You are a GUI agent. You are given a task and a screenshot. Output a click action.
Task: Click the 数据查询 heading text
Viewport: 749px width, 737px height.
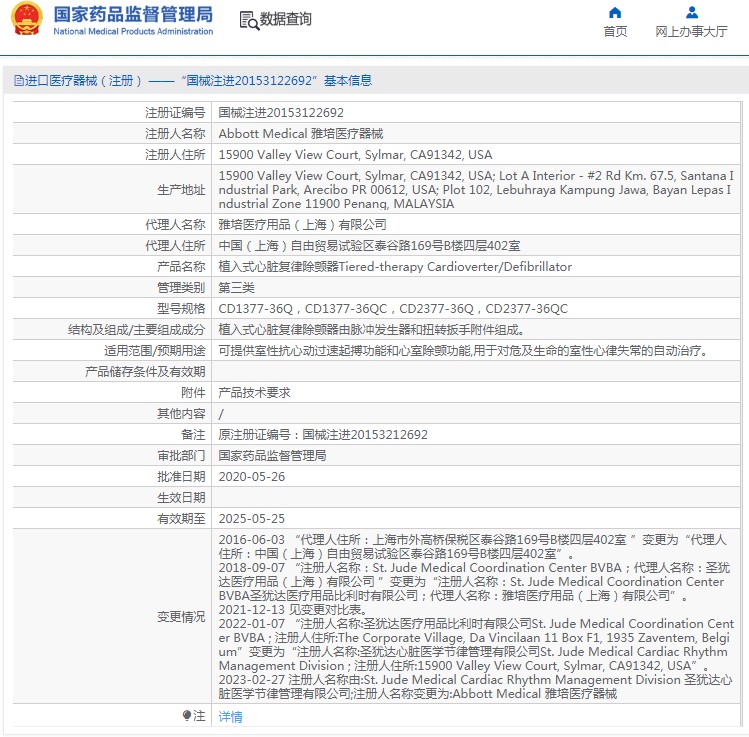pyautogui.click(x=285, y=20)
